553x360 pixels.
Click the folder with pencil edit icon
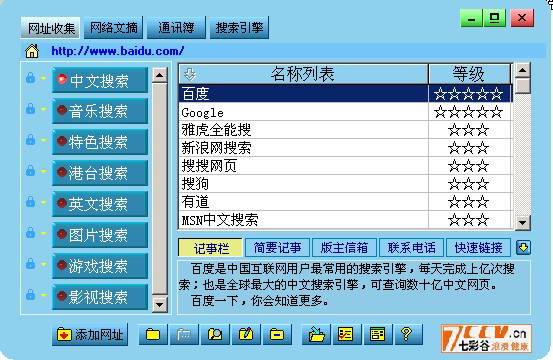246,334
